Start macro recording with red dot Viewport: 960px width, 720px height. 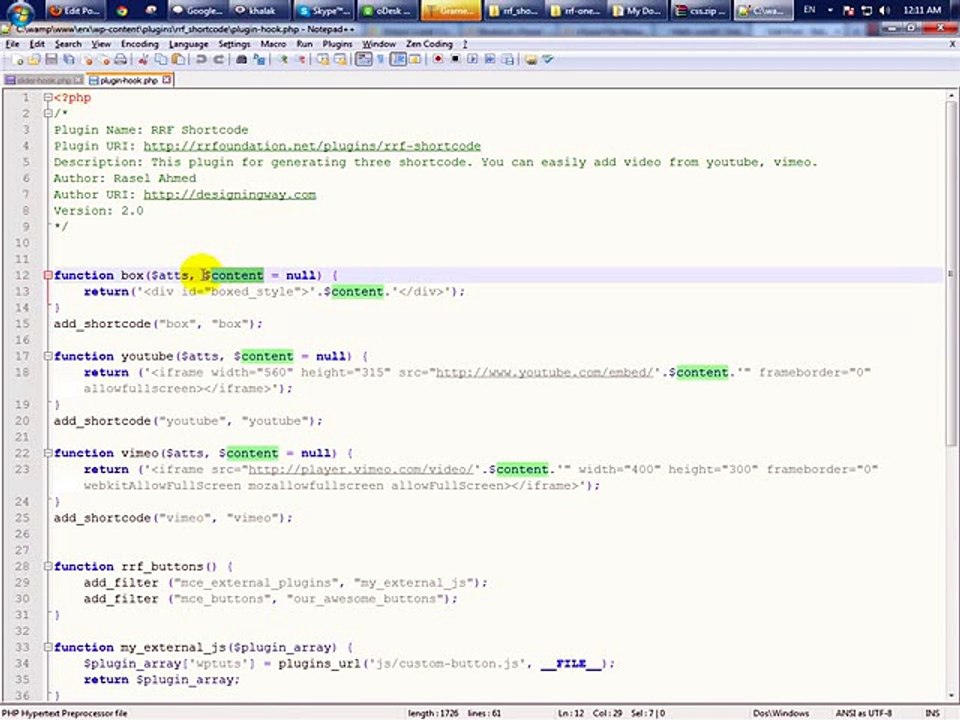pyautogui.click(x=438, y=59)
